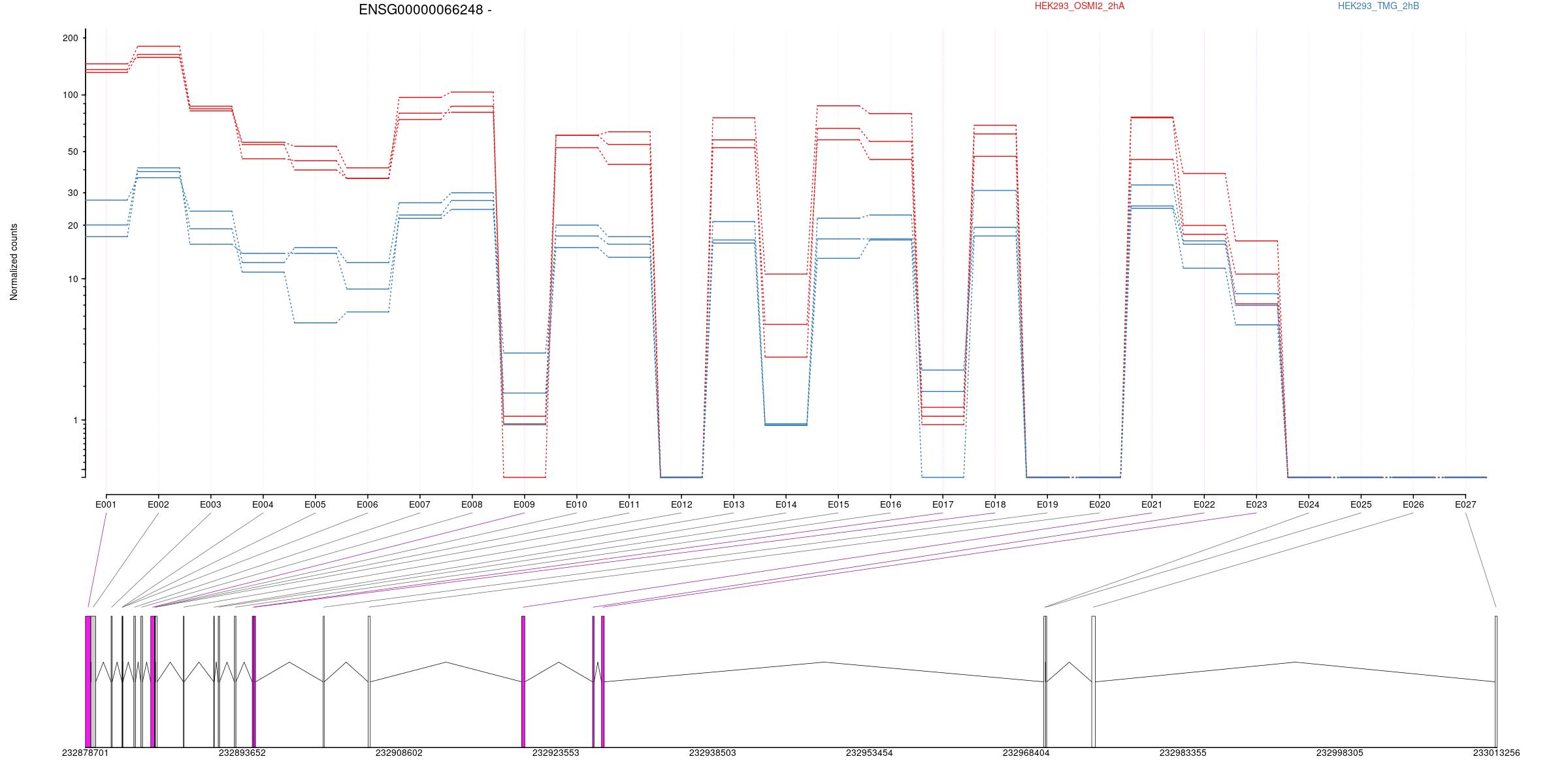1568x784 pixels.
Task: Click exon label E027
Action: coord(1465,504)
